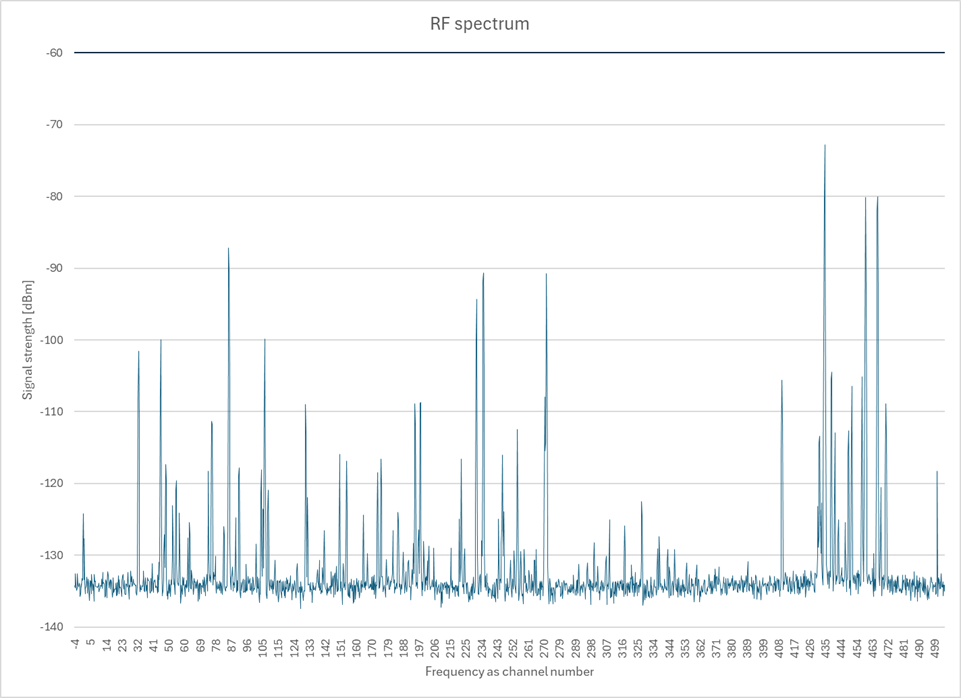Click channel label 481 on the horizontal axis
This screenshot has height=698, width=961.
pos(904,648)
